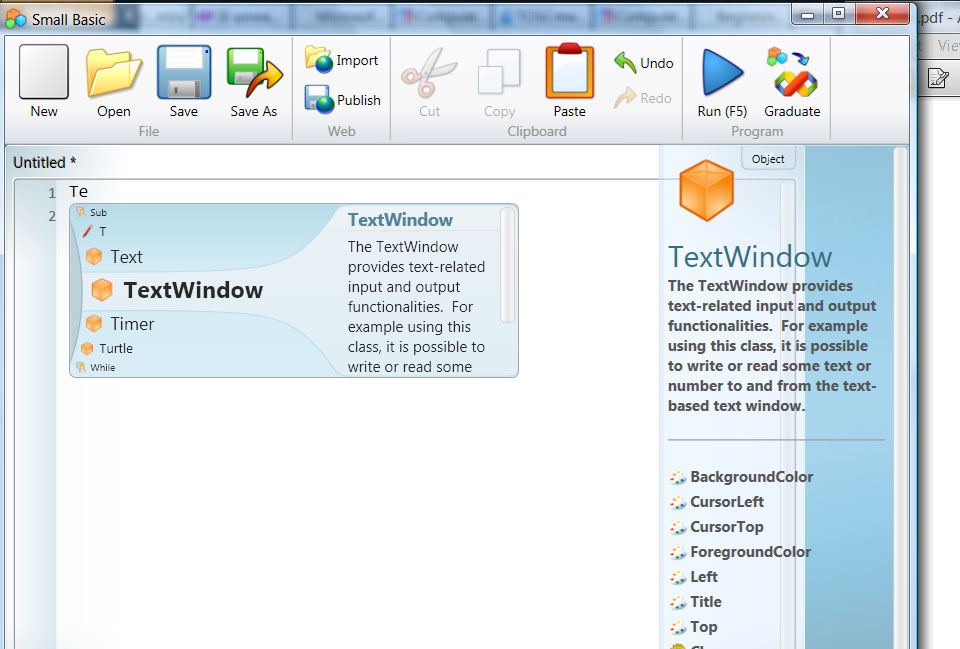Select Text object in IntelliSense list
This screenshot has height=649, width=960.
click(114, 257)
